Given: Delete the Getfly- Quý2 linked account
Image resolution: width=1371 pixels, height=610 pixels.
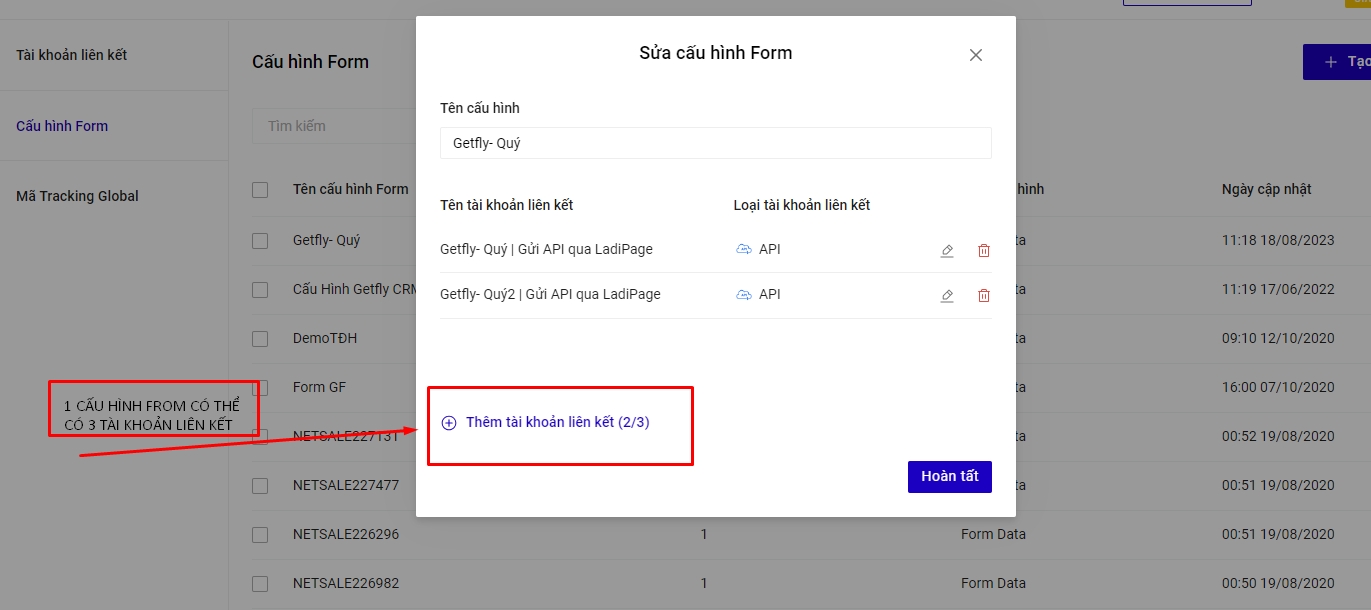Looking at the screenshot, I should point(983,296).
